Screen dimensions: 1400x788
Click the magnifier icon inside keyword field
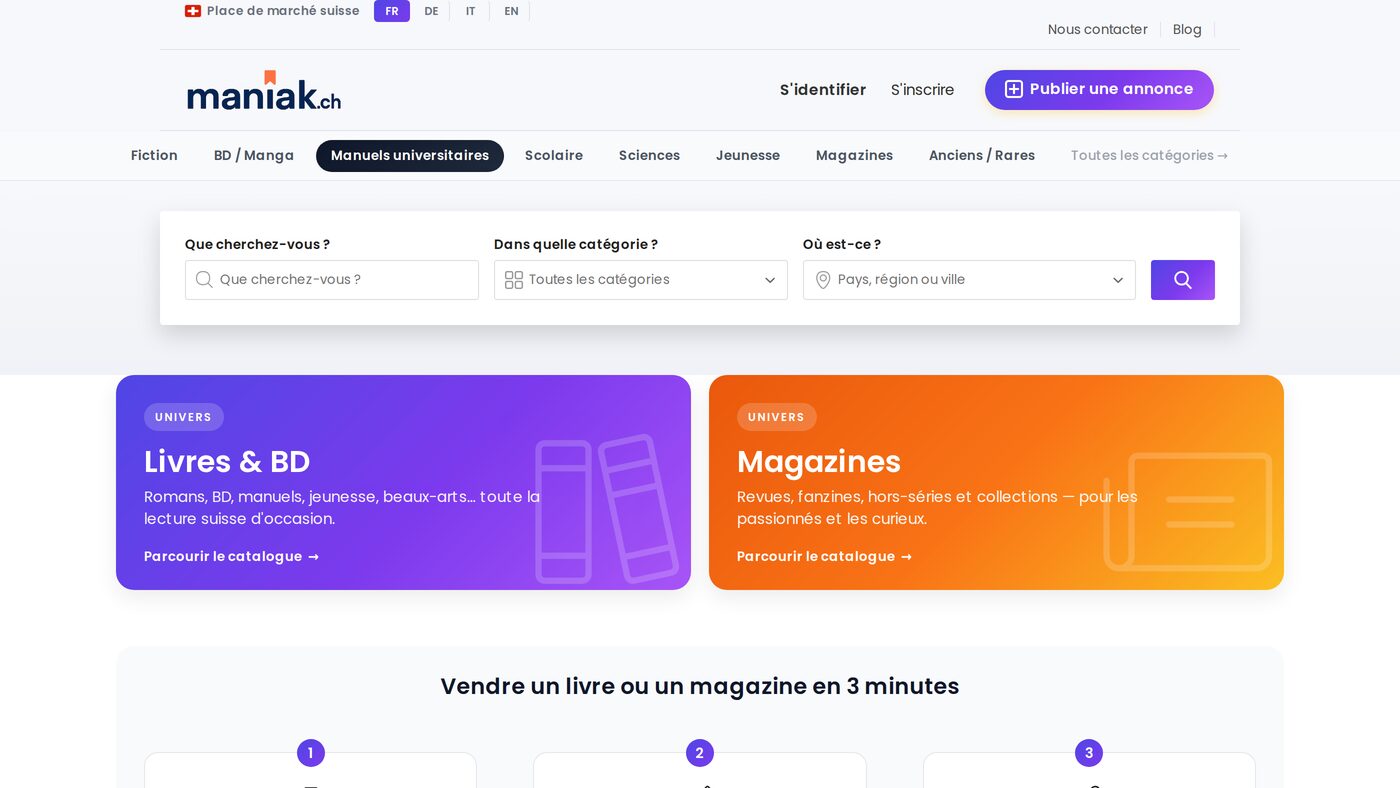(204, 279)
